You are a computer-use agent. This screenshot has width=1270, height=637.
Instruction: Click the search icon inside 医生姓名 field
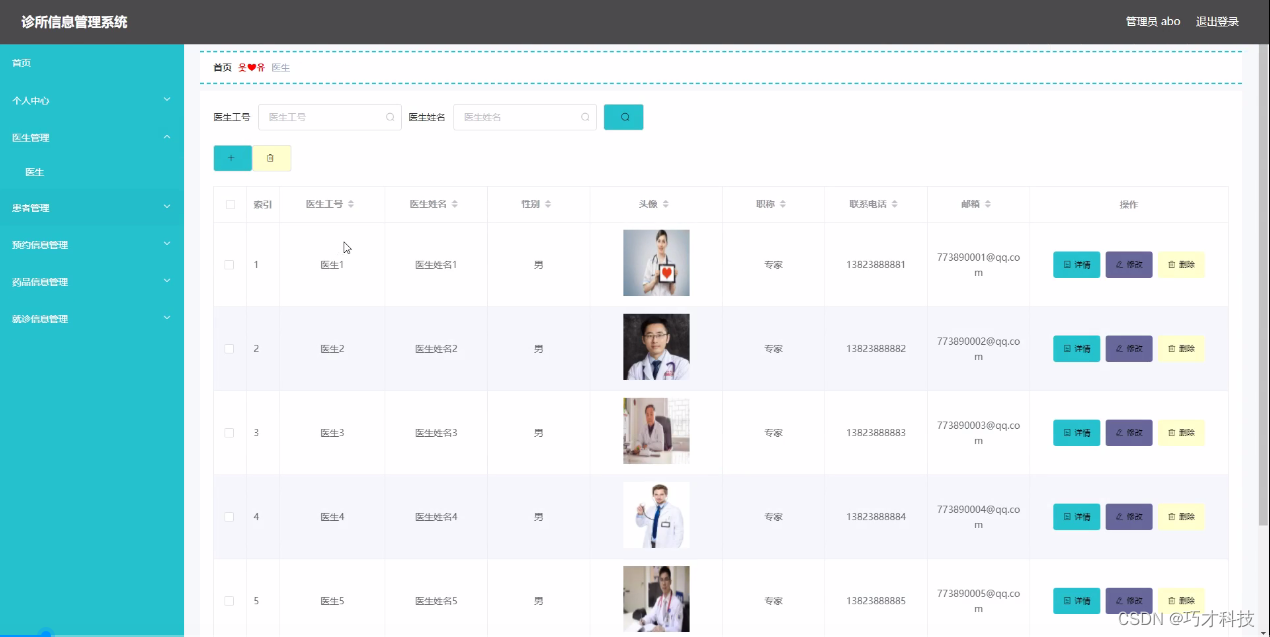585,117
